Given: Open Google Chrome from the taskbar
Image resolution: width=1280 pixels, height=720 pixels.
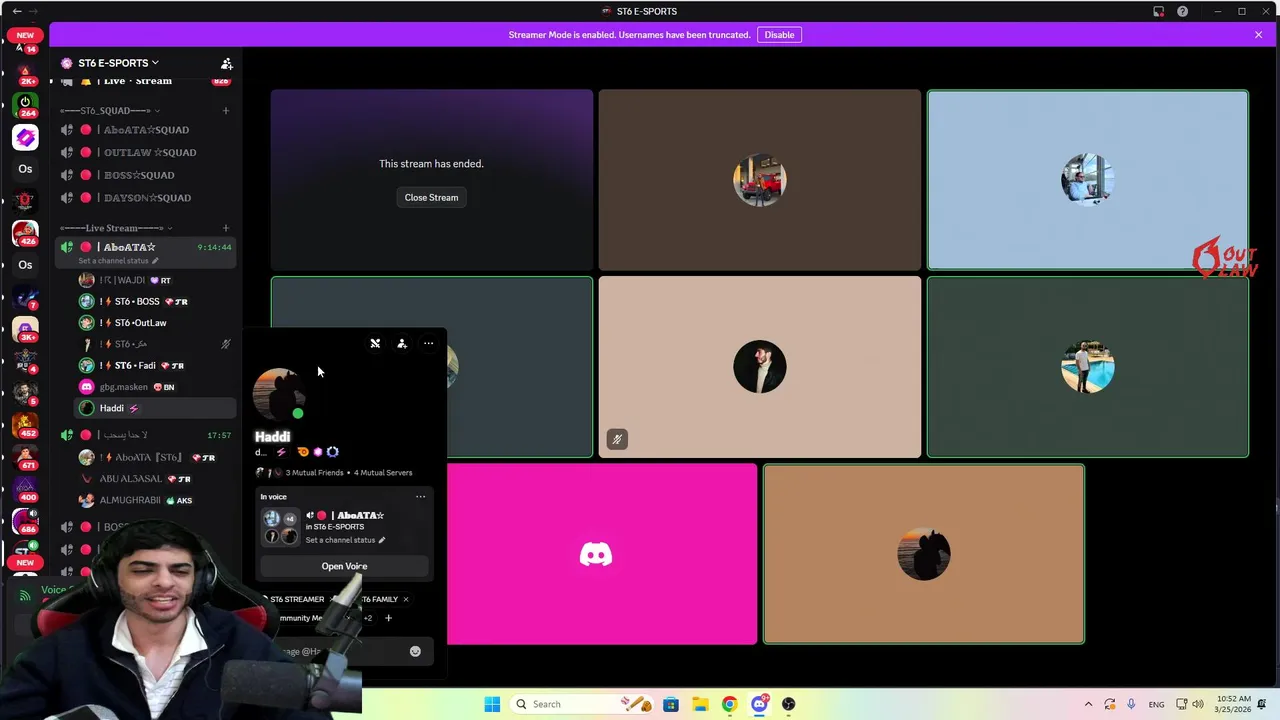Looking at the screenshot, I should [729, 704].
